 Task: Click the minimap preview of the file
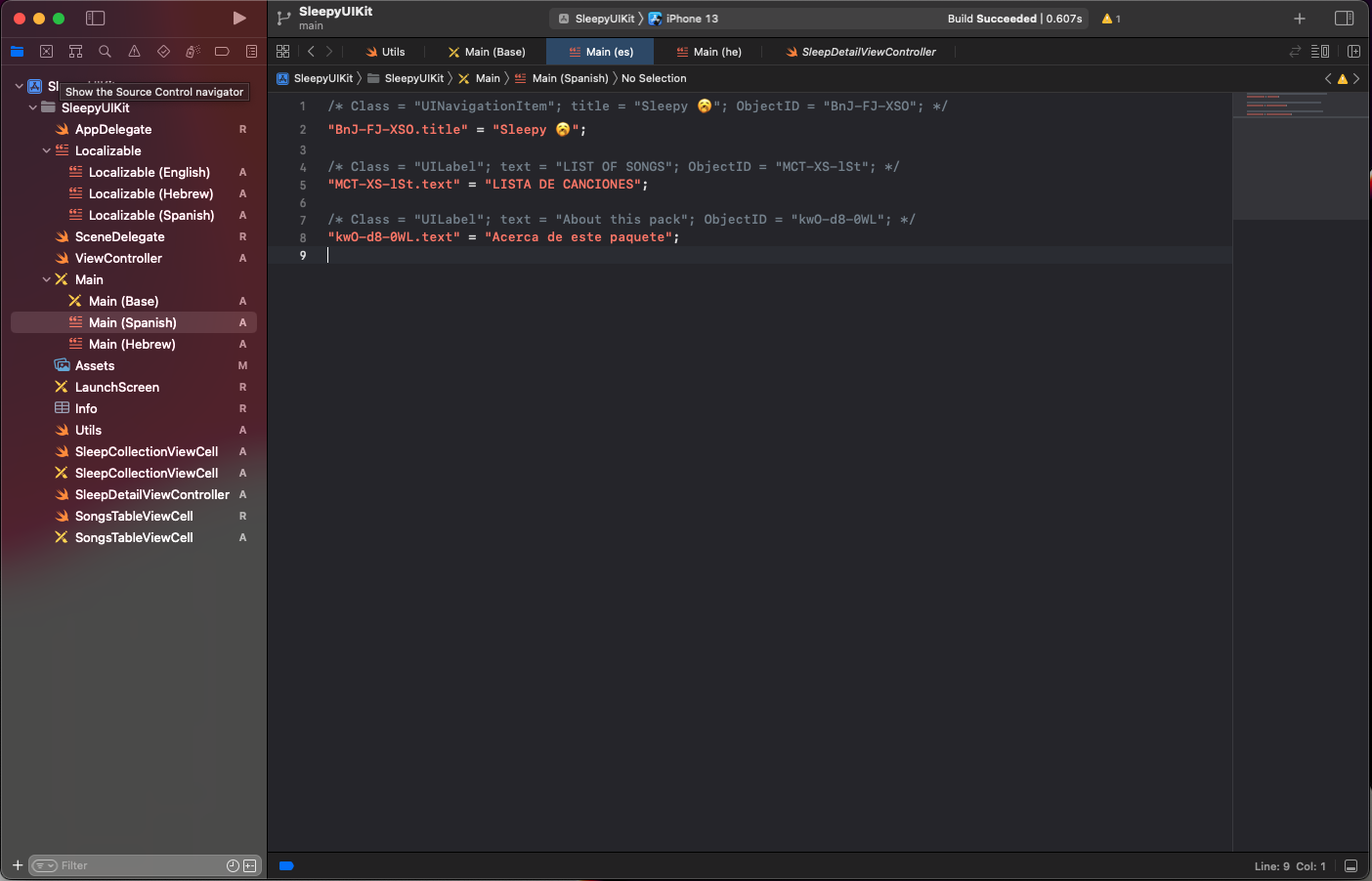pyautogui.click(x=1300, y=105)
